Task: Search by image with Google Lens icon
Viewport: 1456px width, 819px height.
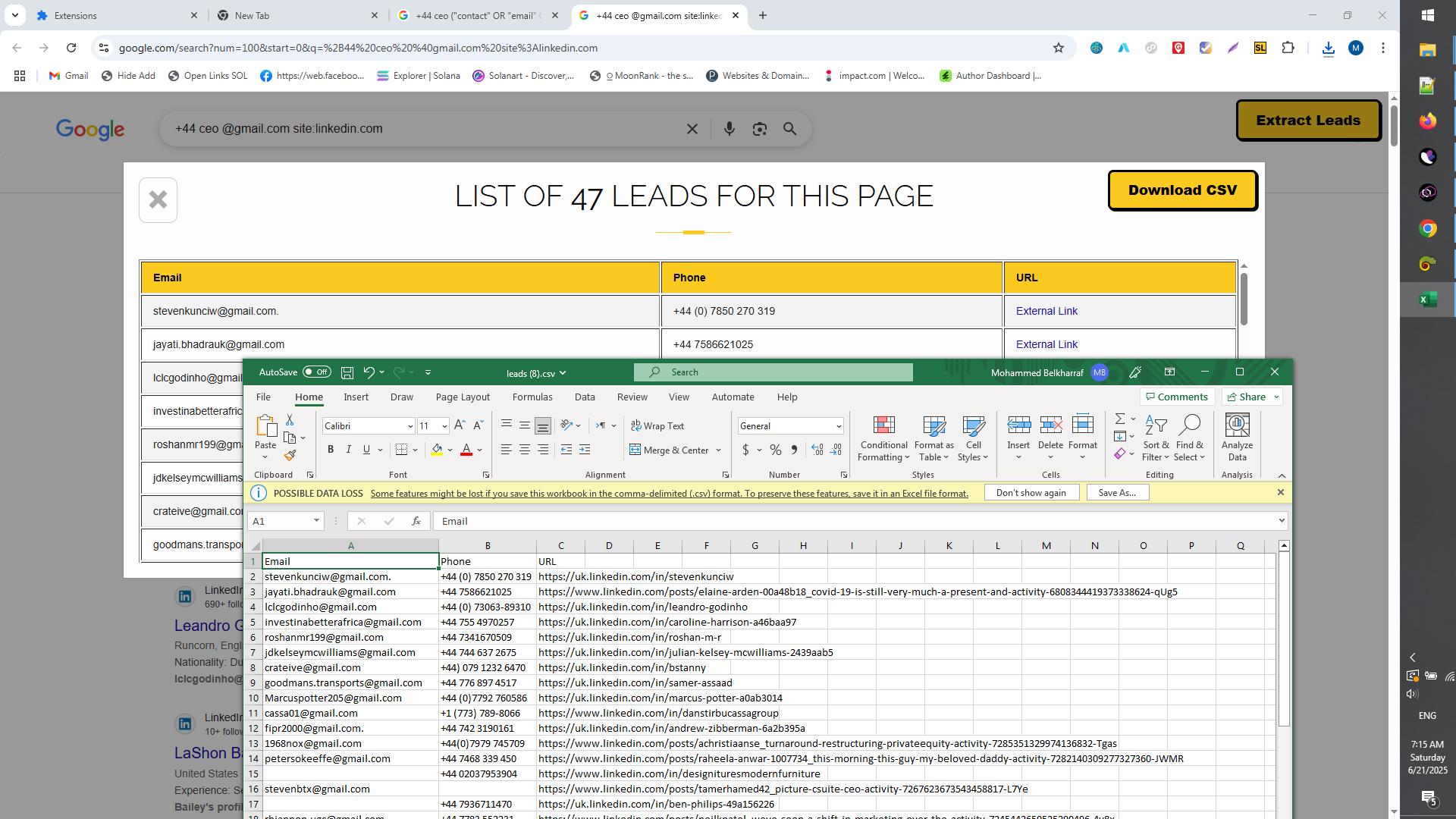Action: point(759,129)
